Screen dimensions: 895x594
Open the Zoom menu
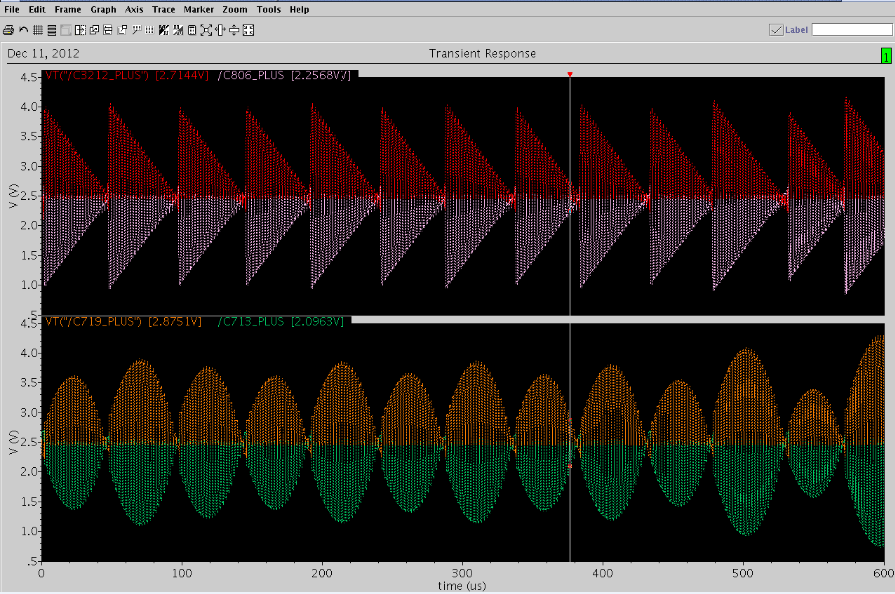tap(235, 9)
